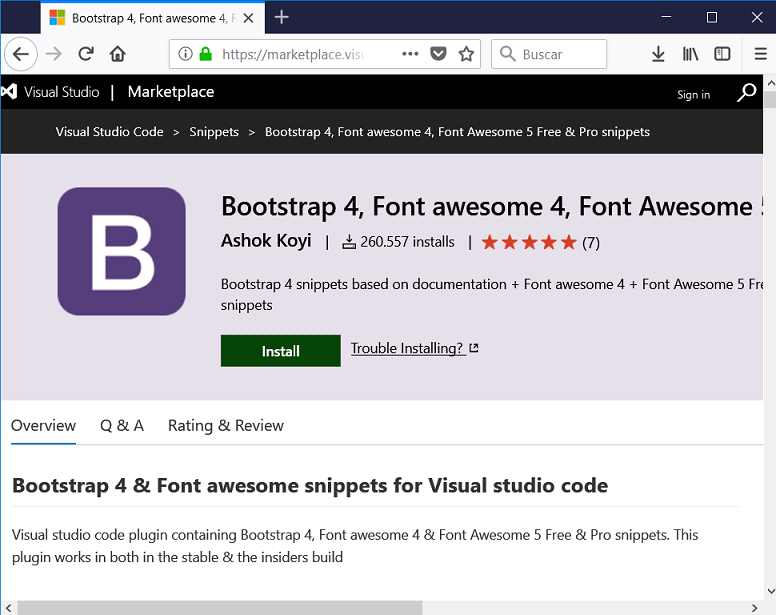Minimize the Firefox window
776x615 pixels.
(x=666, y=17)
